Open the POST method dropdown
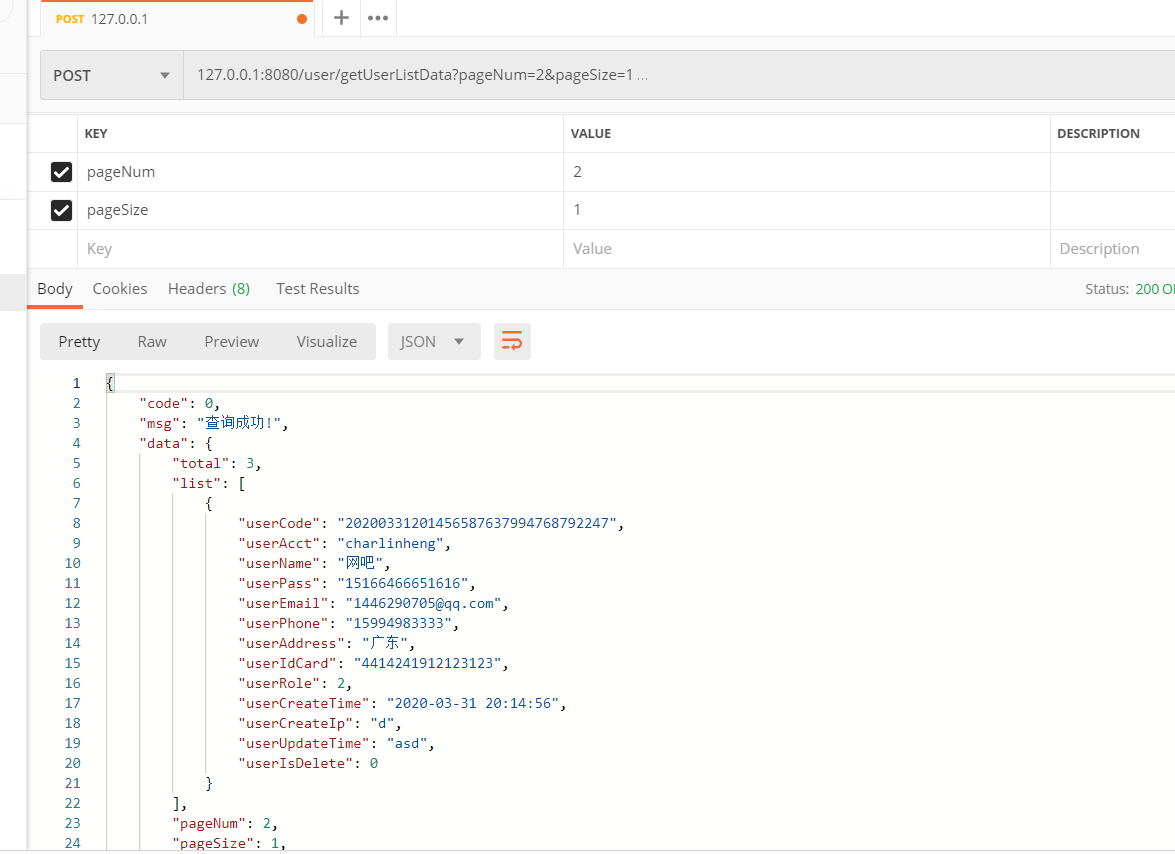 point(112,75)
